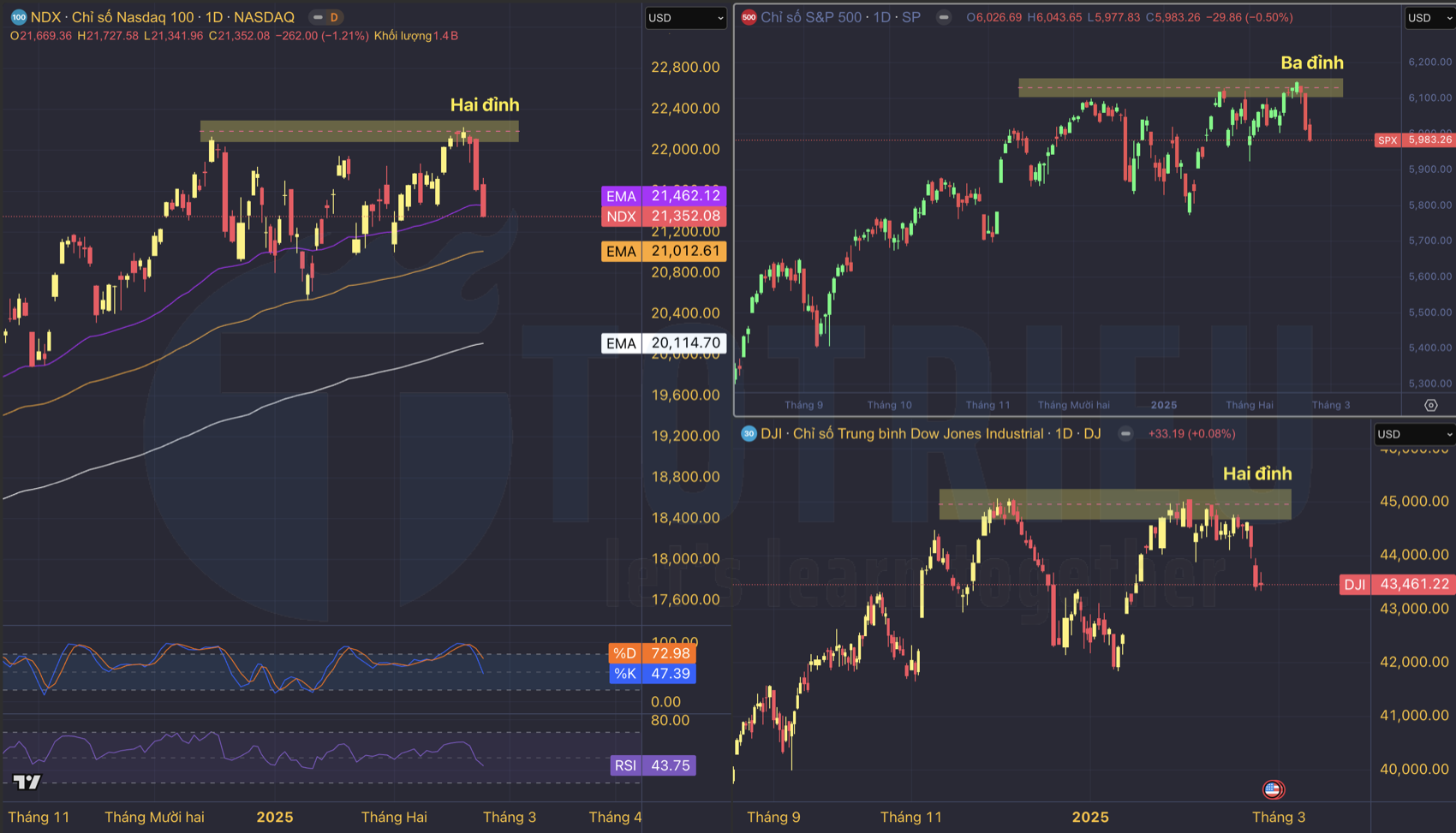This screenshot has width=1456, height=833.
Task: Click the DJI 43,461.22 price label
Action: tap(1398, 585)
